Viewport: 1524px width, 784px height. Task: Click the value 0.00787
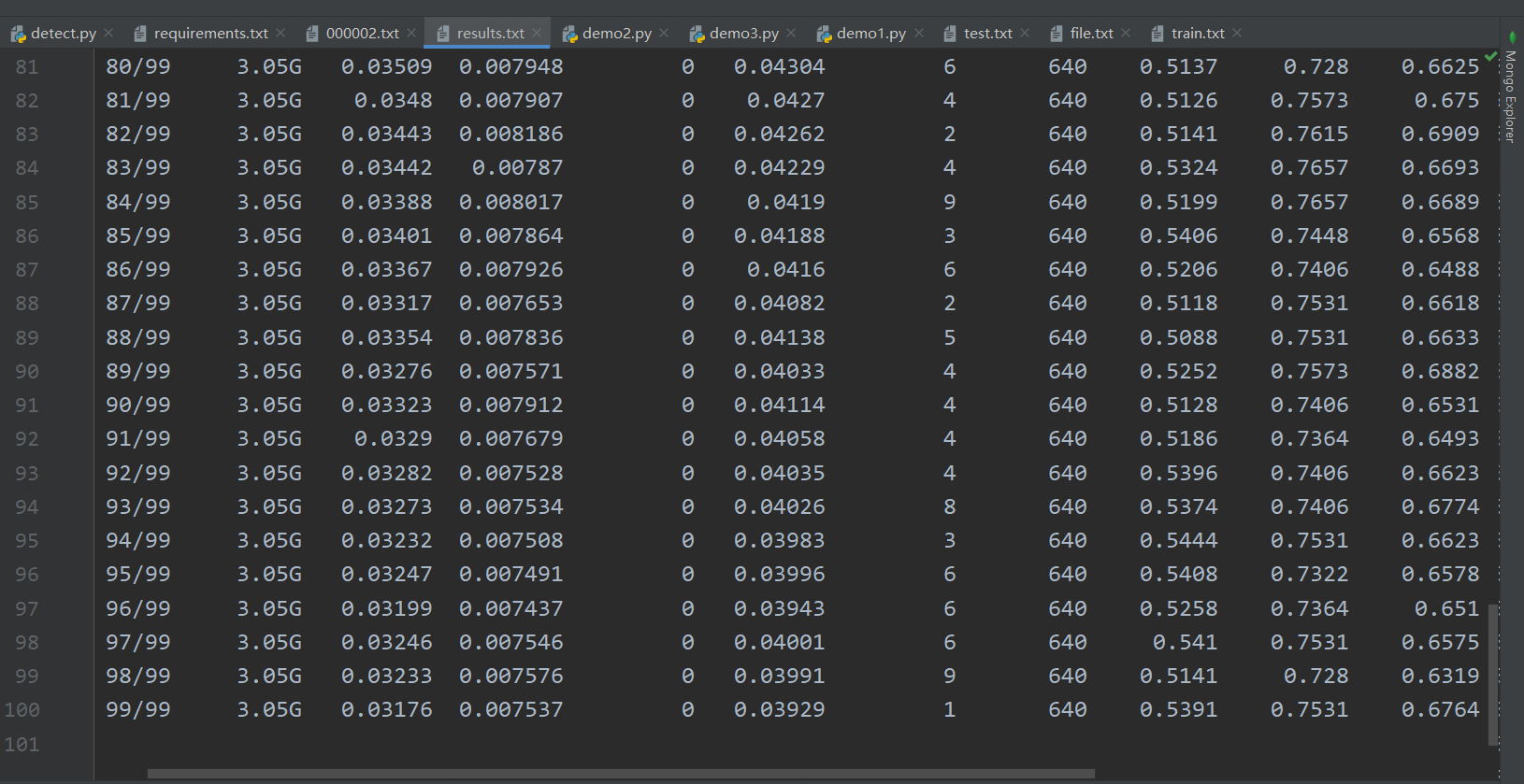518,168
